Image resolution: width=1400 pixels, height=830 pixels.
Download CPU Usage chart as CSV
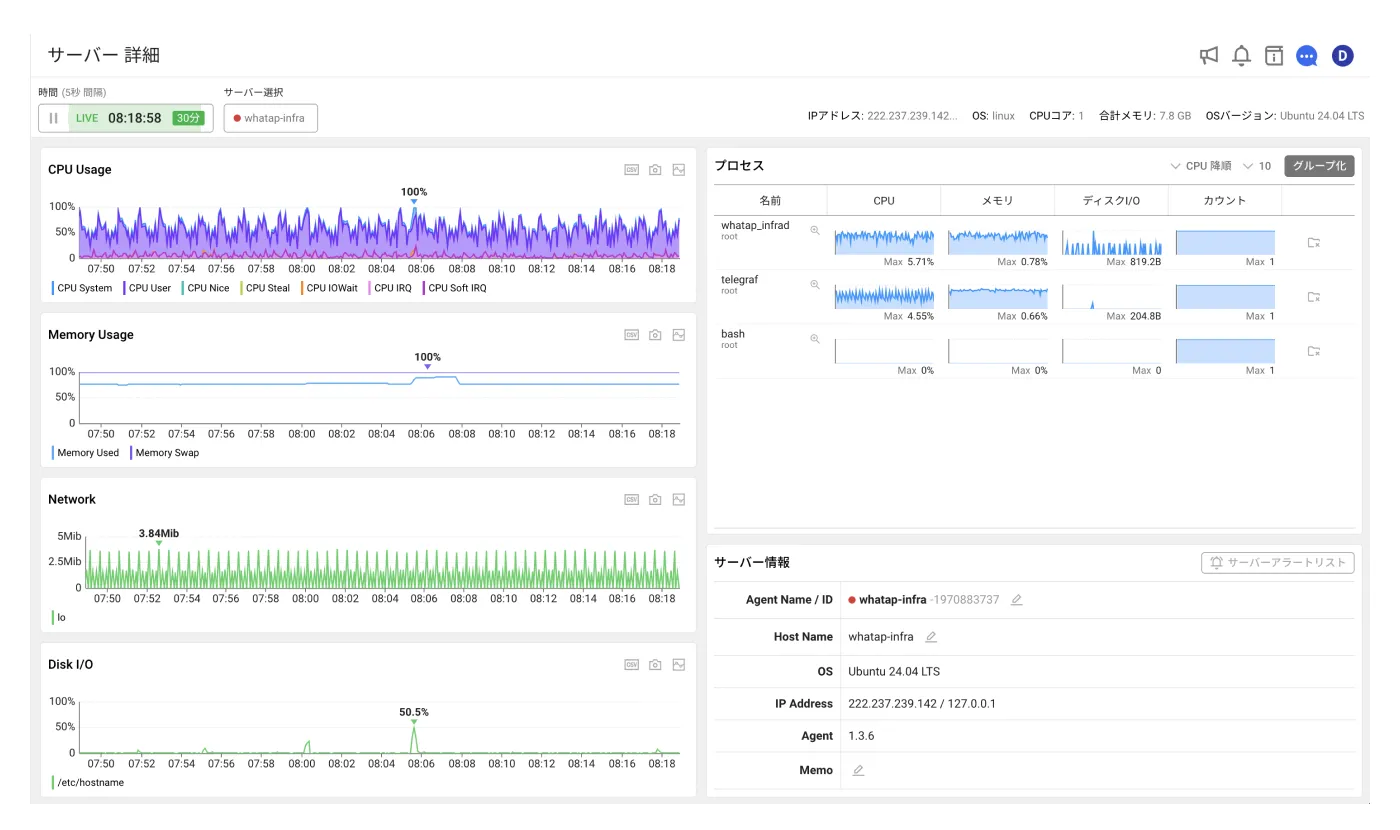(631, 170)
